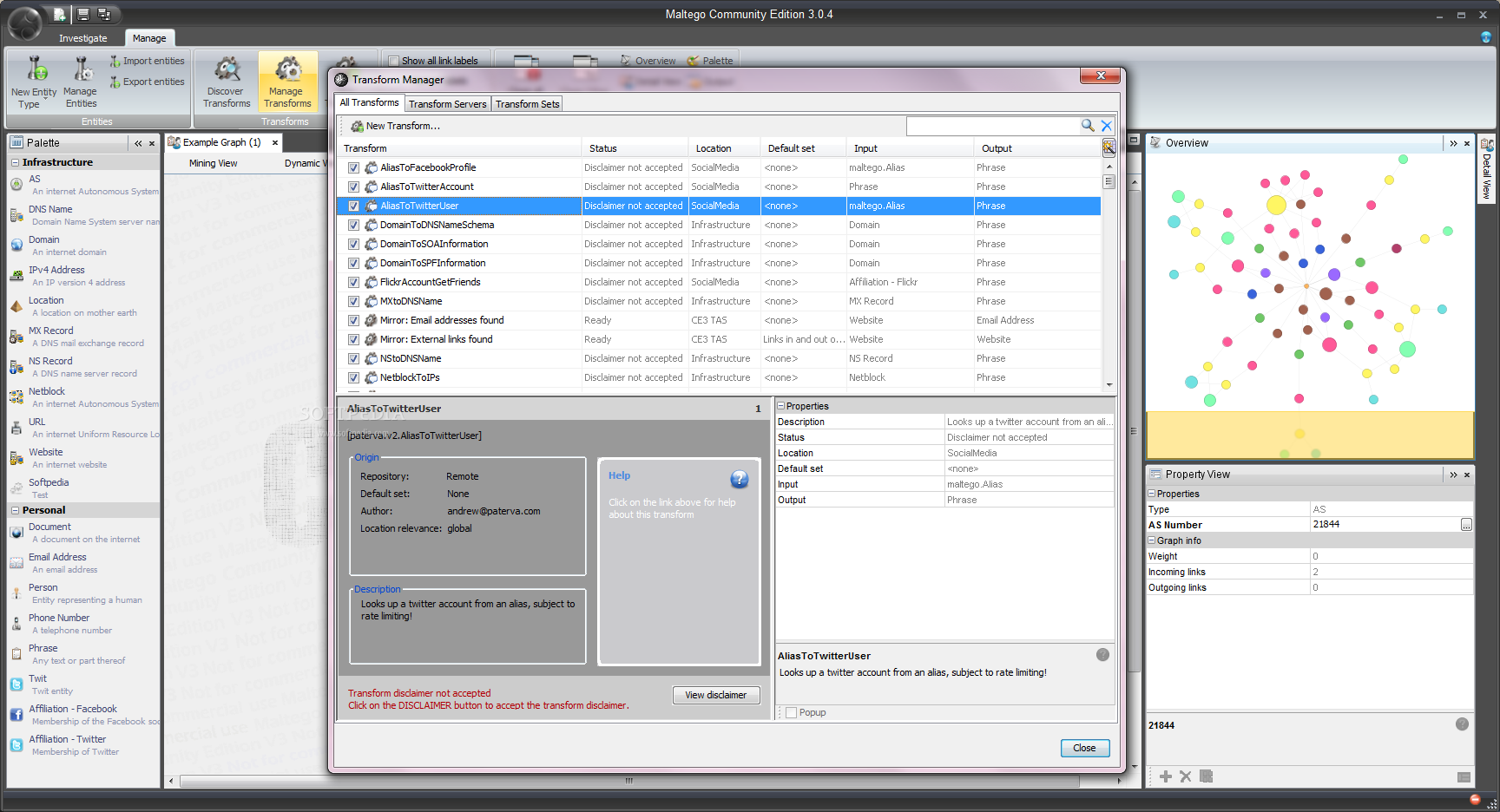Click the save all icon in quick access bar
This screenshot has width=1500, height=812.
pos(104,14)
